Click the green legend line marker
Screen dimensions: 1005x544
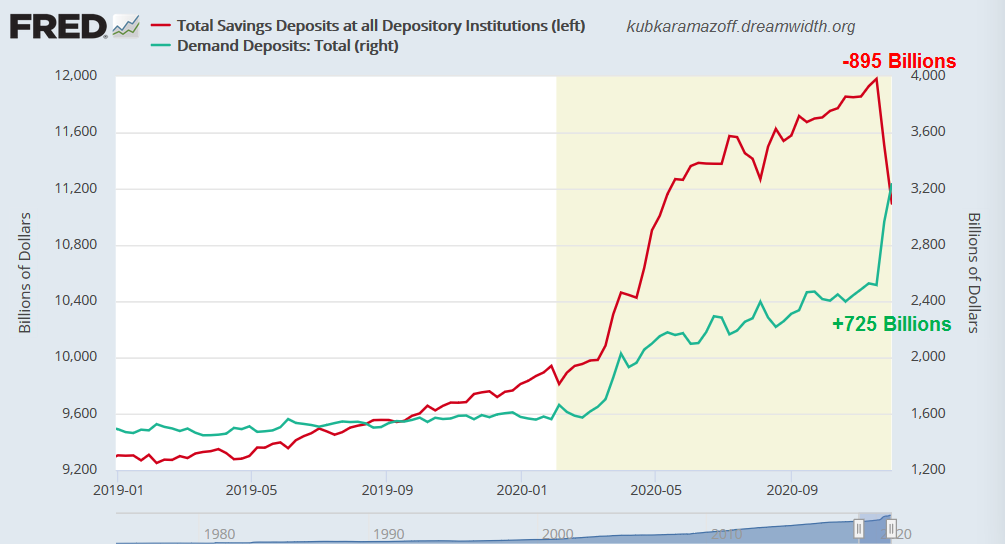tap(159, 45)
